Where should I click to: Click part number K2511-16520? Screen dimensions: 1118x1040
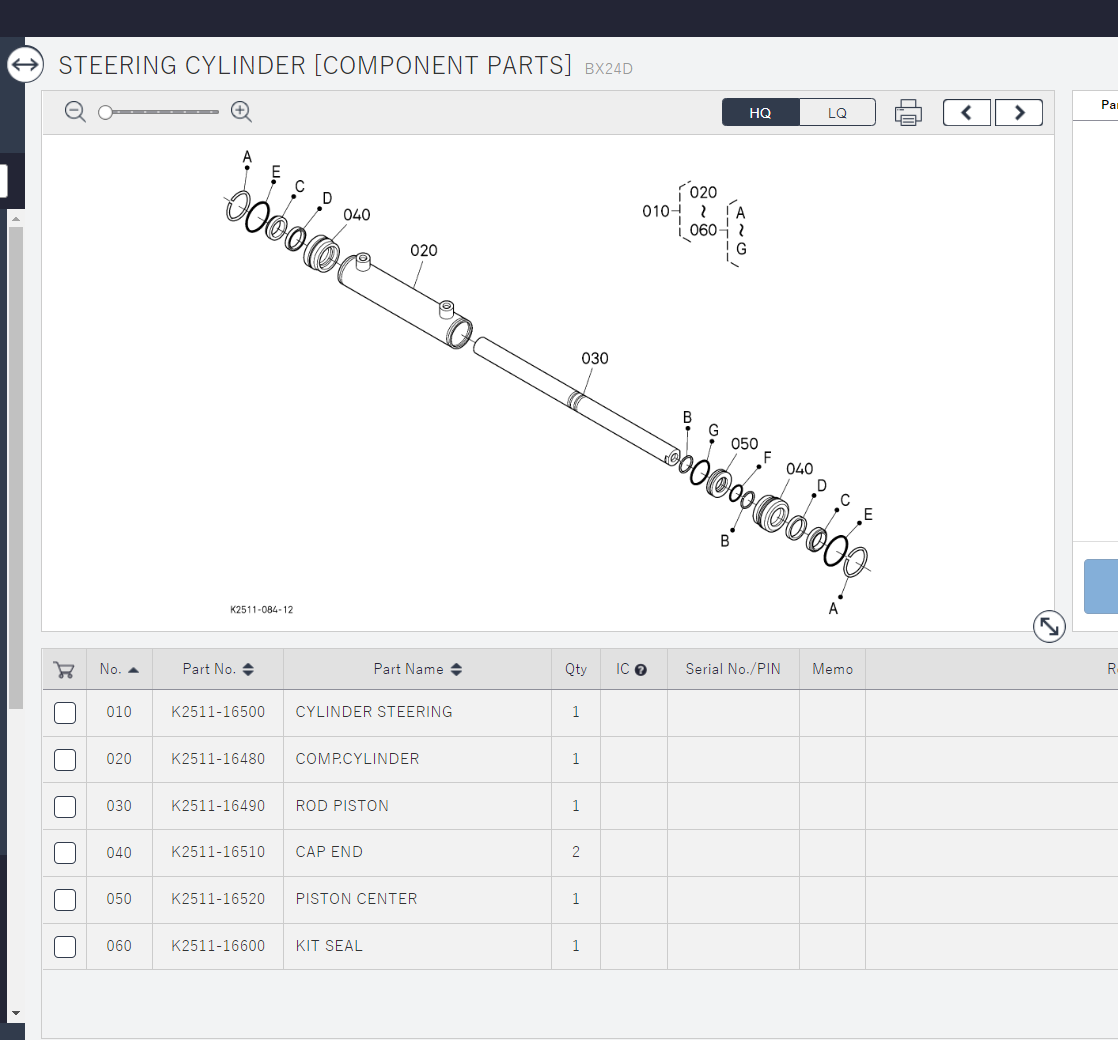(x=218, y=900)
